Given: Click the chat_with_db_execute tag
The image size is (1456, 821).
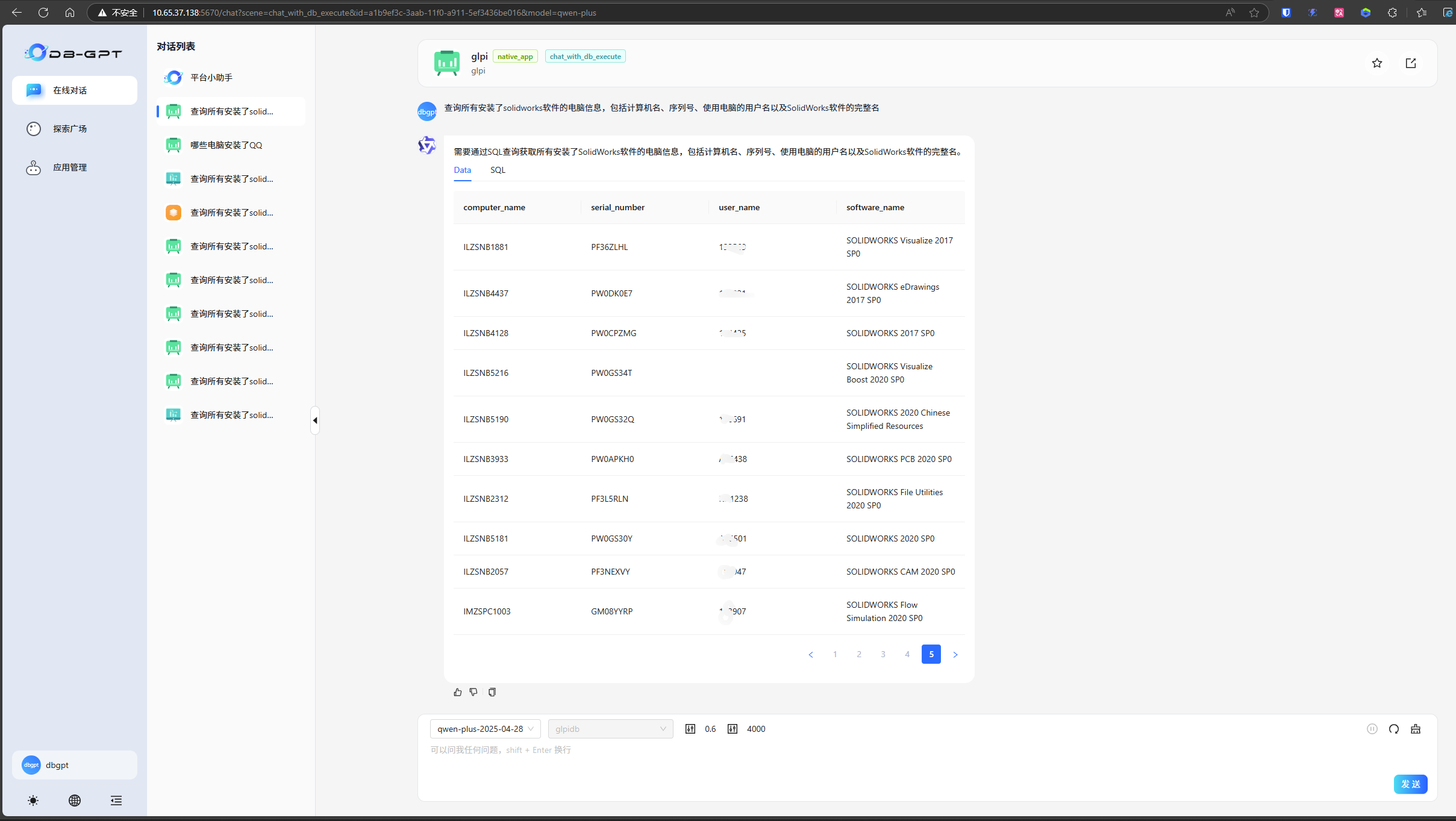Looking at the screenshot, I should 586,57.
